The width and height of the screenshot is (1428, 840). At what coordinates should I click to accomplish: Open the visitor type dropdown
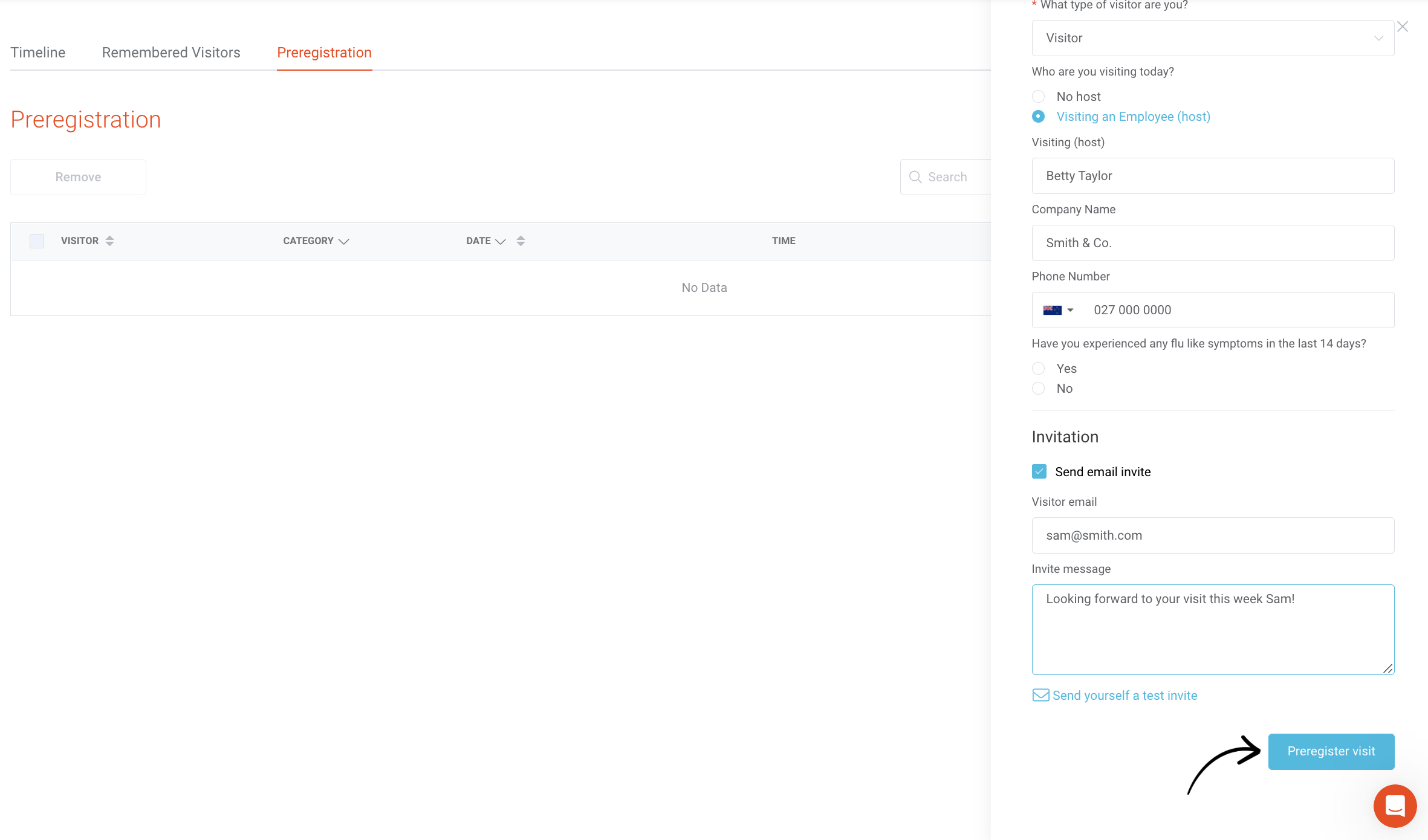tap(1212, 38)
